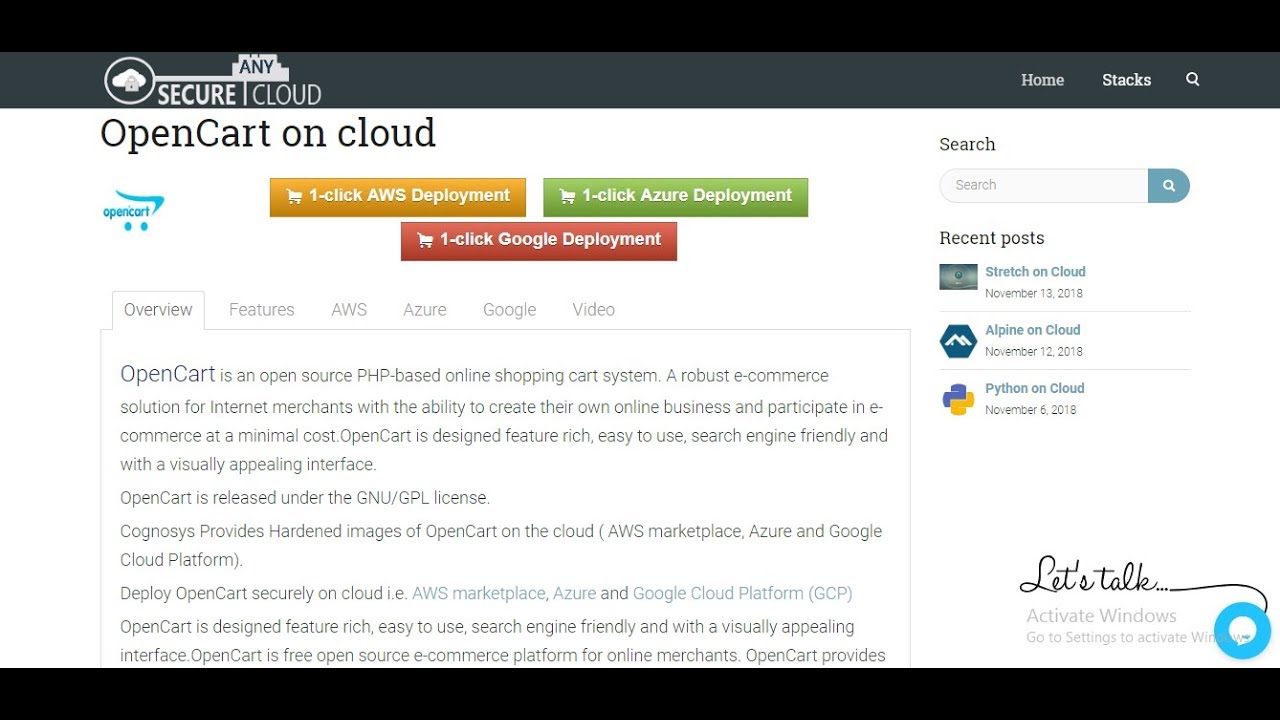Click the November 6, 2018 date
Screen dimensions: 1280x720
tap(1031, 410)
